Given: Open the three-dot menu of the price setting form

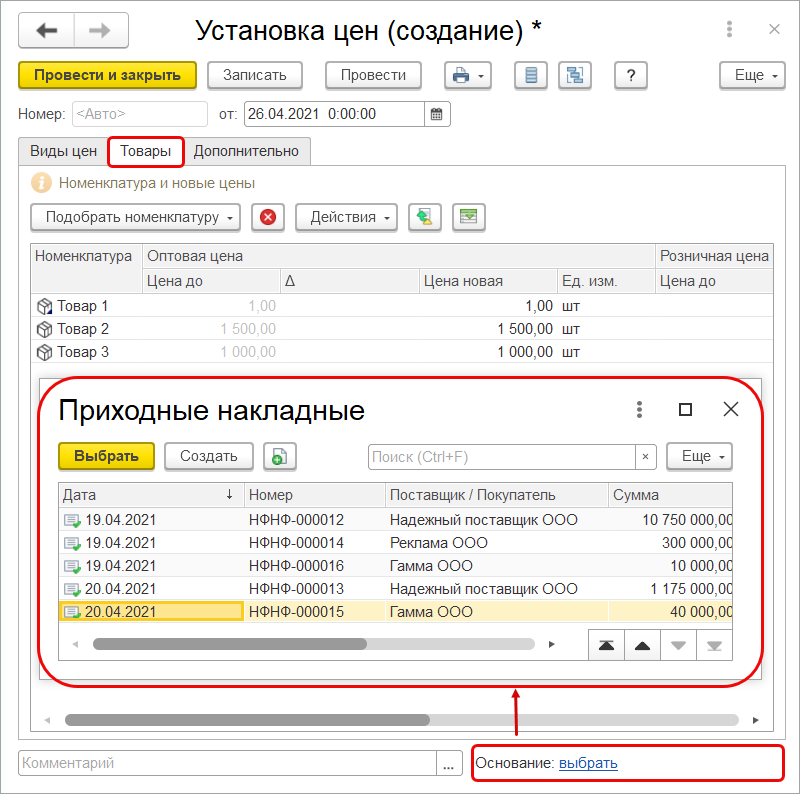Looking at the screenshot, I should coord(729,29).
